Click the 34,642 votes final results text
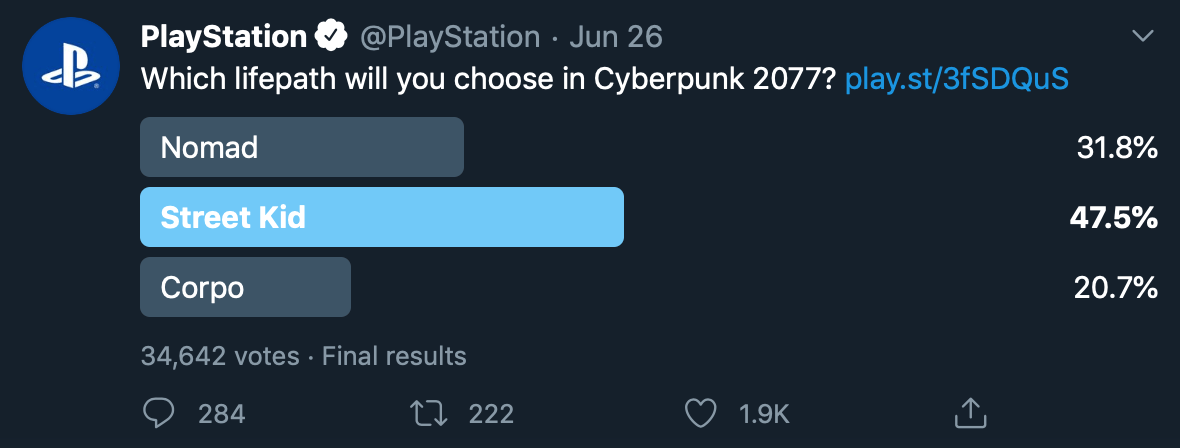Viewport: 1180px width, 448px height. pyautogui.click(x=303, y=355)
